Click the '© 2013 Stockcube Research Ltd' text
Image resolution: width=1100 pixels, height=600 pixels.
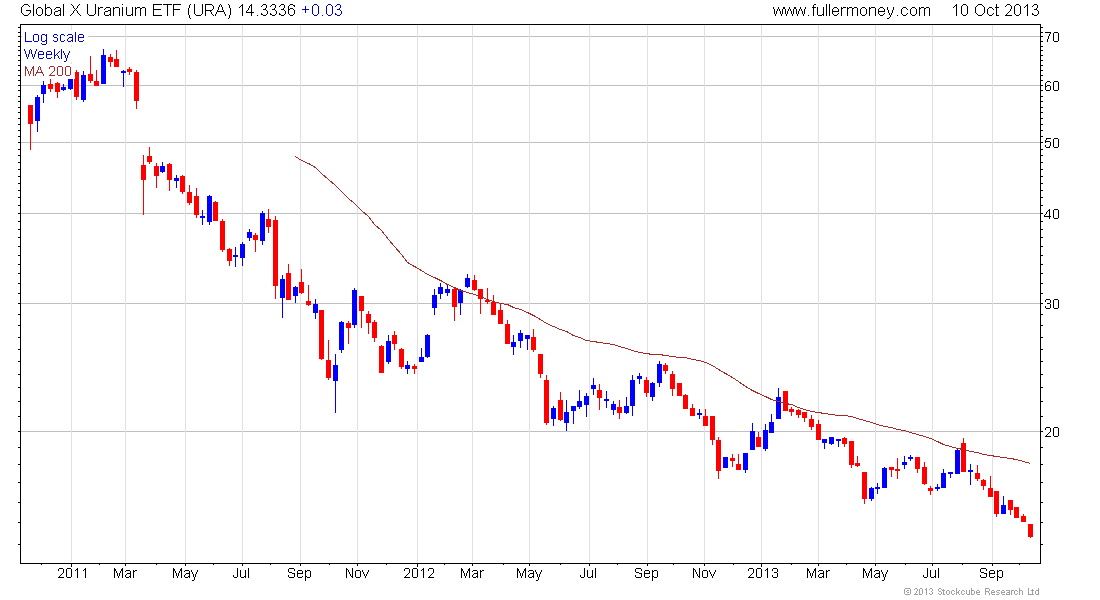pyautogui.click(x=971, y=592)
